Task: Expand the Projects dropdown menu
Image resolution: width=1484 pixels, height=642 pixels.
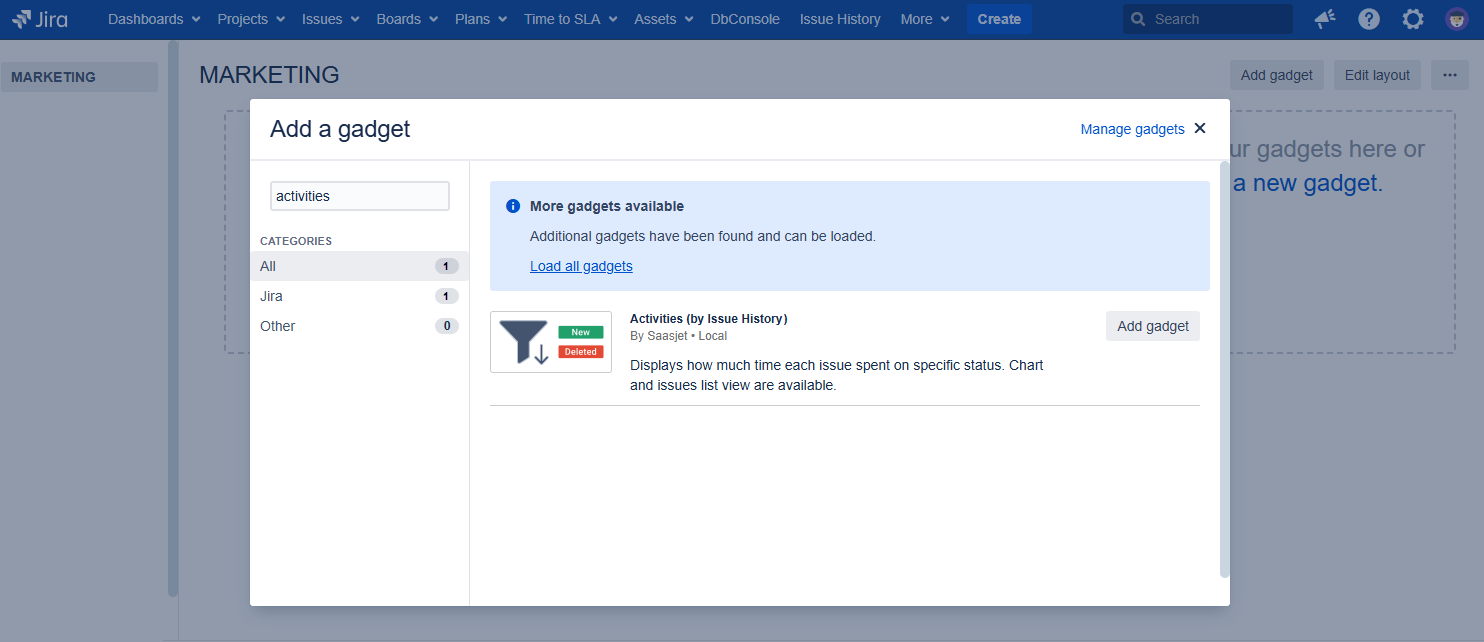Action: coord(251,19)
